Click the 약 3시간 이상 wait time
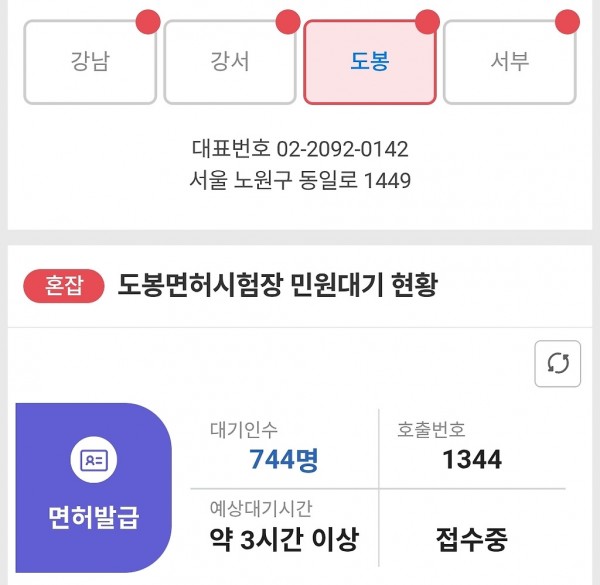Image resolution: width=600 pixels, height=585 pixels. (284, 541)
